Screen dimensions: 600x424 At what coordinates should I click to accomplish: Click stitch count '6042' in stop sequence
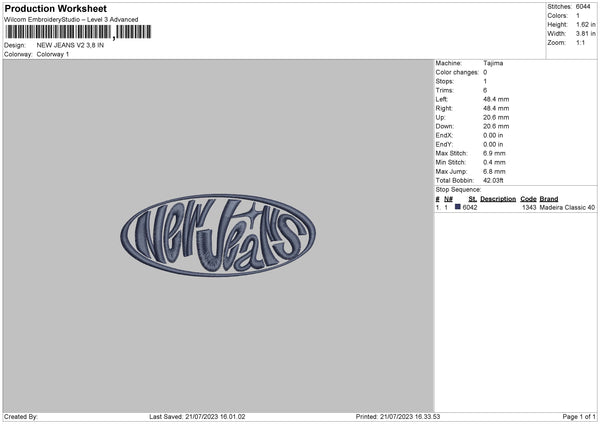(x=470, y=207)
